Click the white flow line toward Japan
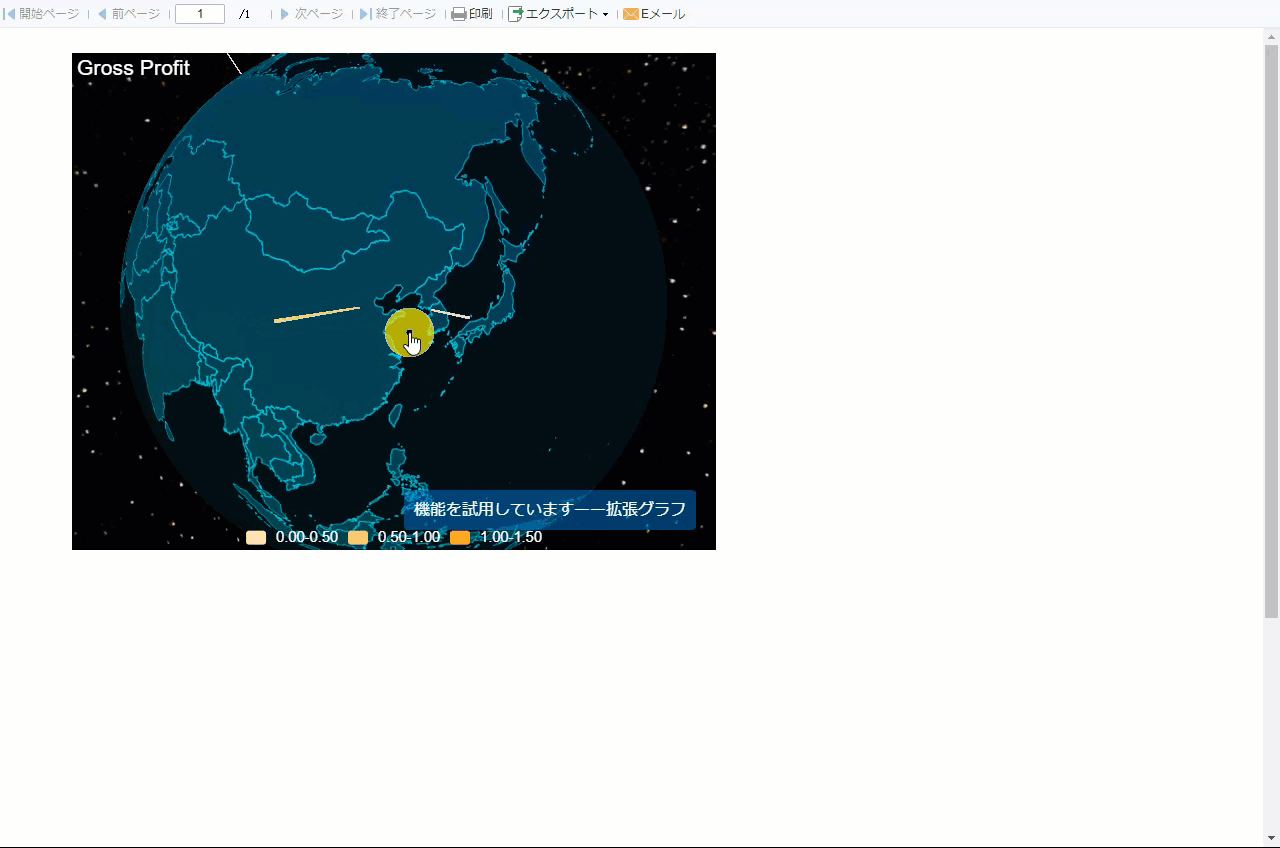1280x848 pixels. (450, 314)
